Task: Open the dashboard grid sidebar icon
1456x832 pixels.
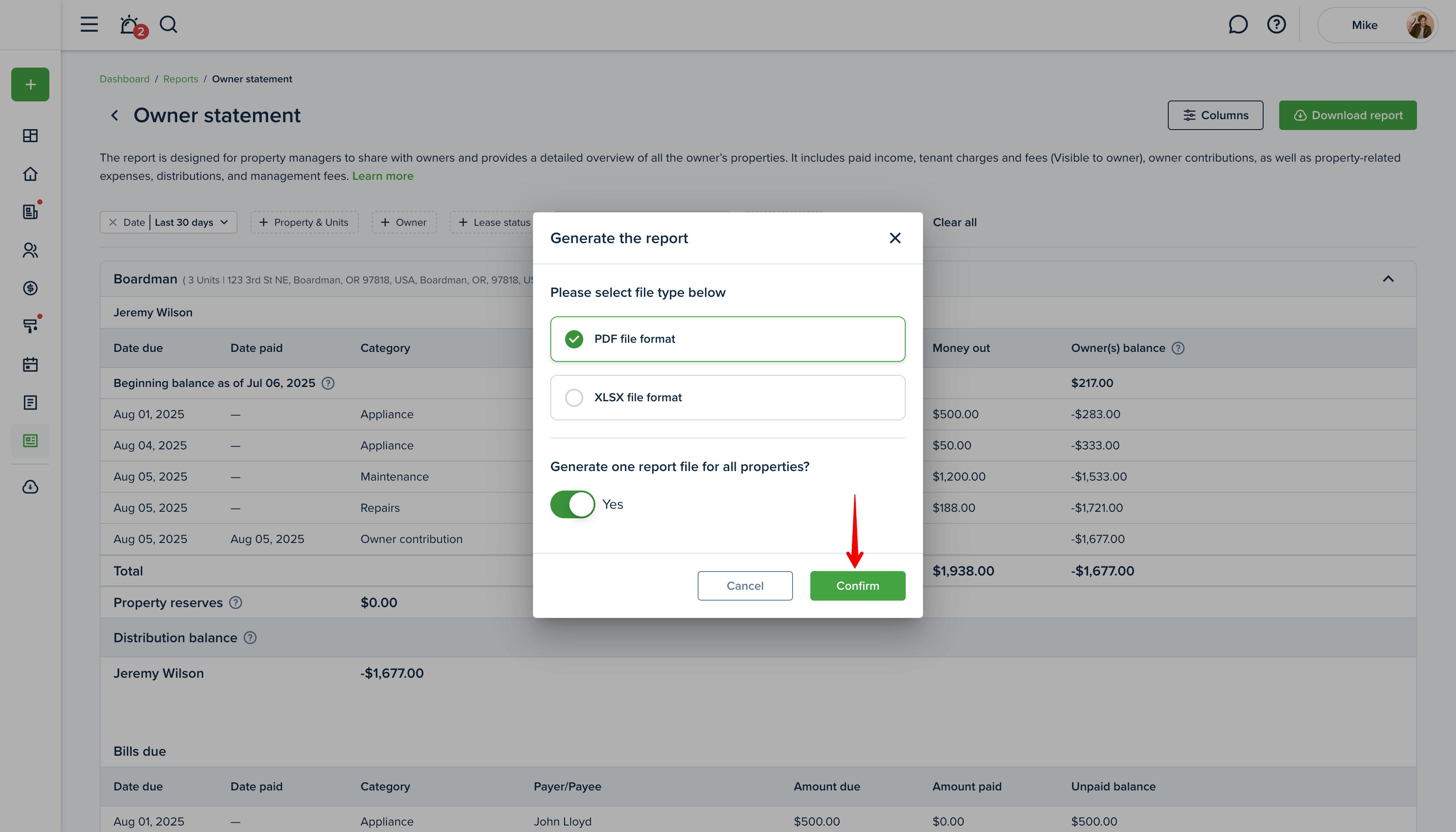Action: point(30,136)
